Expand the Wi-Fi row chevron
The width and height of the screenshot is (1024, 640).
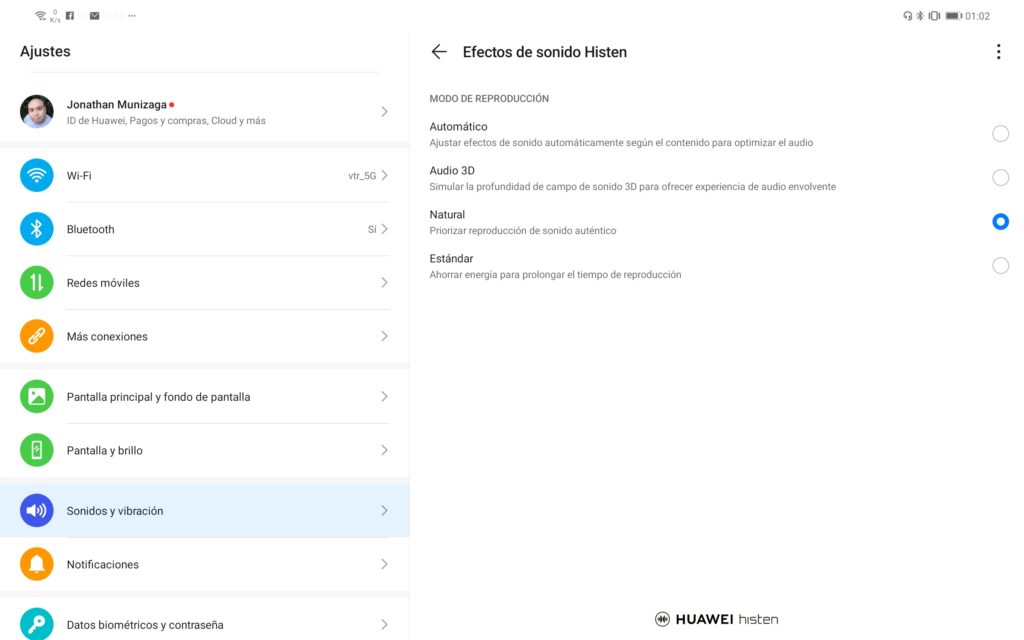click(384, 175)
